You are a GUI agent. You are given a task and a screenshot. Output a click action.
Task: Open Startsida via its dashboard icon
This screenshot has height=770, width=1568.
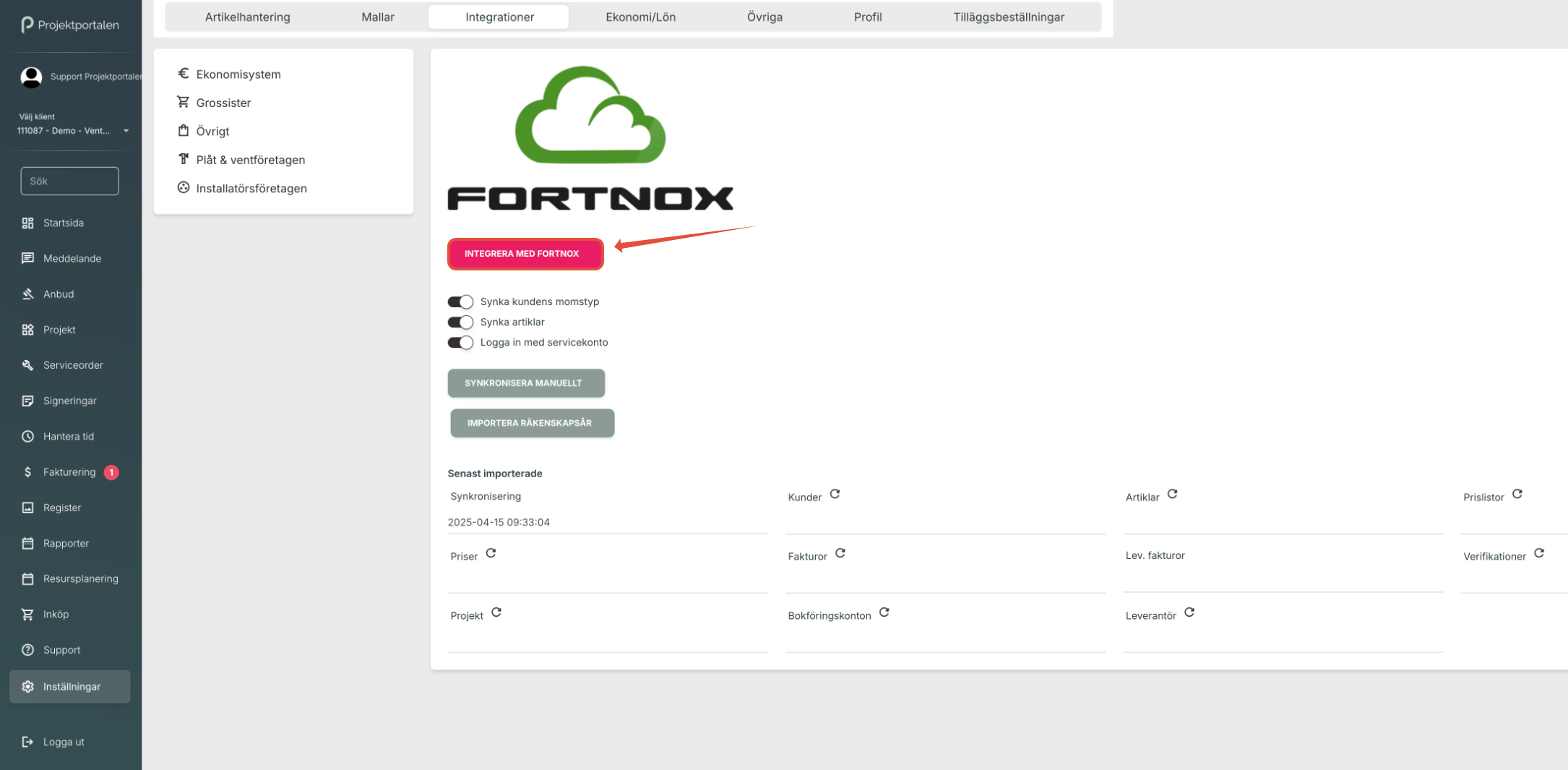pyautogui.click(x=27, y=223)
